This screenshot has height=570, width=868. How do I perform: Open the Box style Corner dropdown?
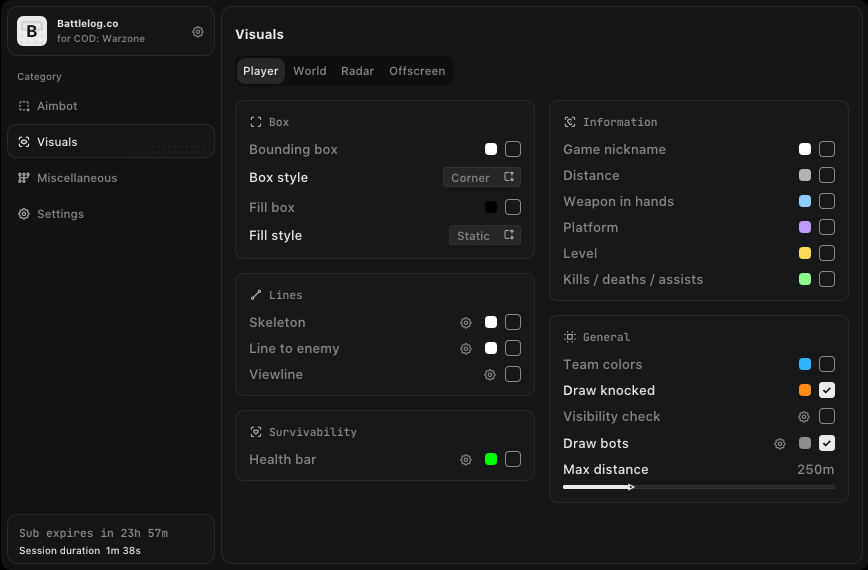click(482, 177)
